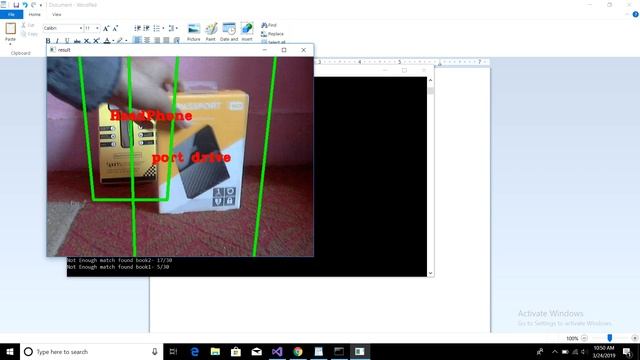
Task: Open Microsoft Store from taskbar
Action: [x=236, y=351]
